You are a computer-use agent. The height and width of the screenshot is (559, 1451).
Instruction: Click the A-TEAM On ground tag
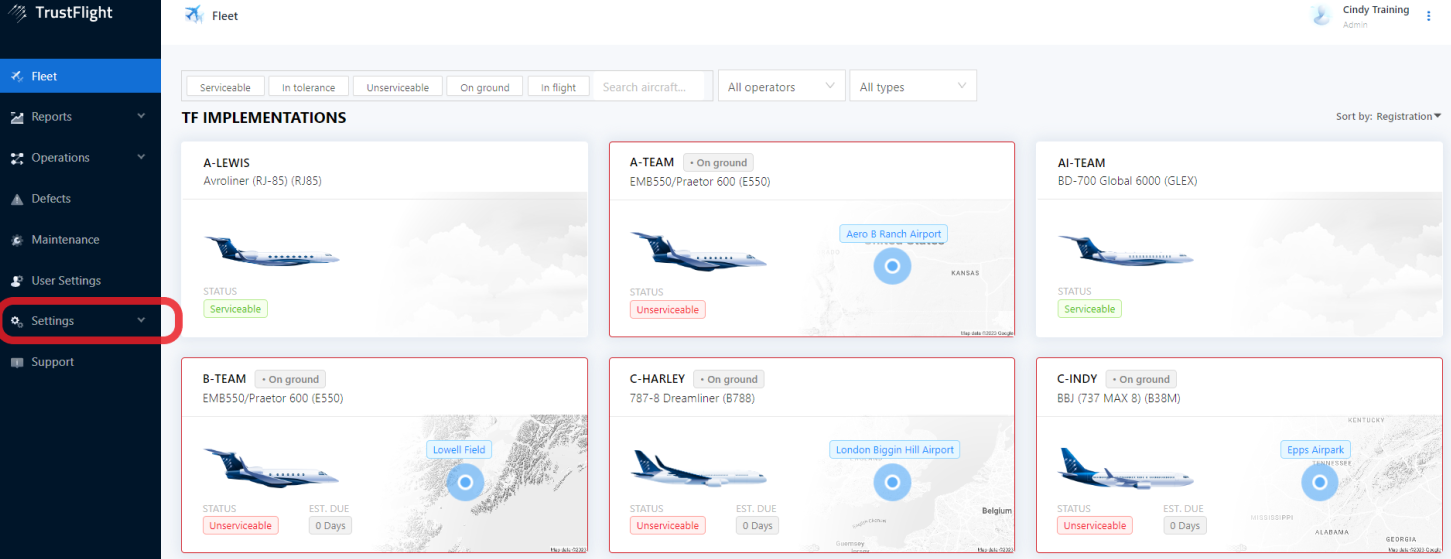pos(718,162)
